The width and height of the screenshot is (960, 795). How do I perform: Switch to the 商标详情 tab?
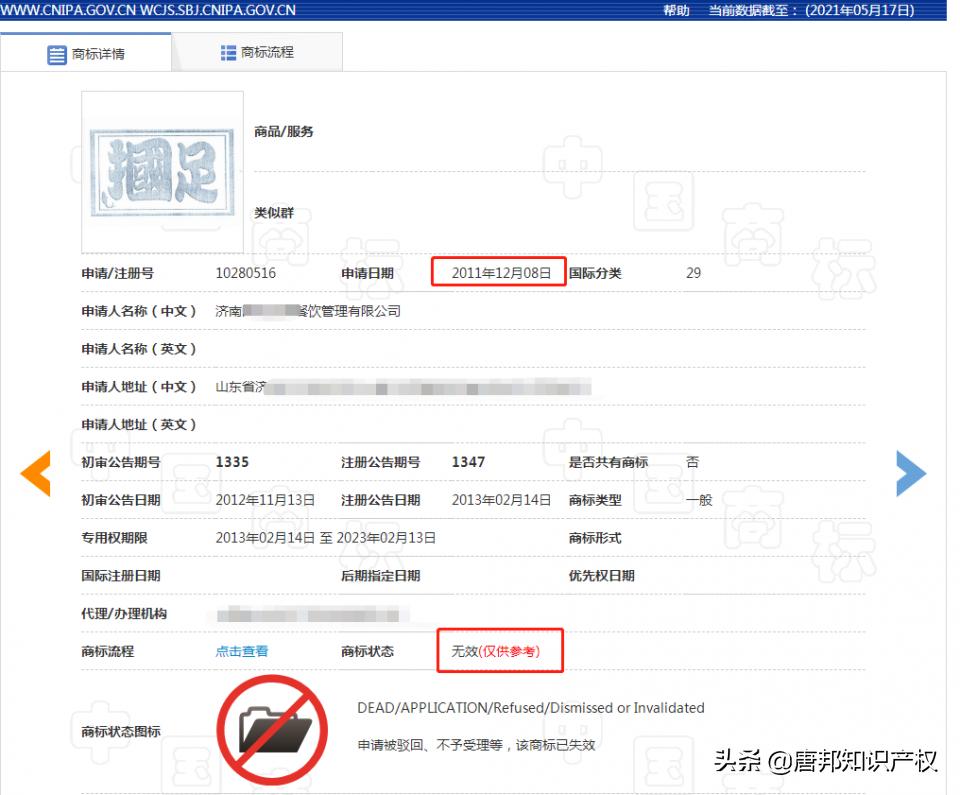point(90,53)
